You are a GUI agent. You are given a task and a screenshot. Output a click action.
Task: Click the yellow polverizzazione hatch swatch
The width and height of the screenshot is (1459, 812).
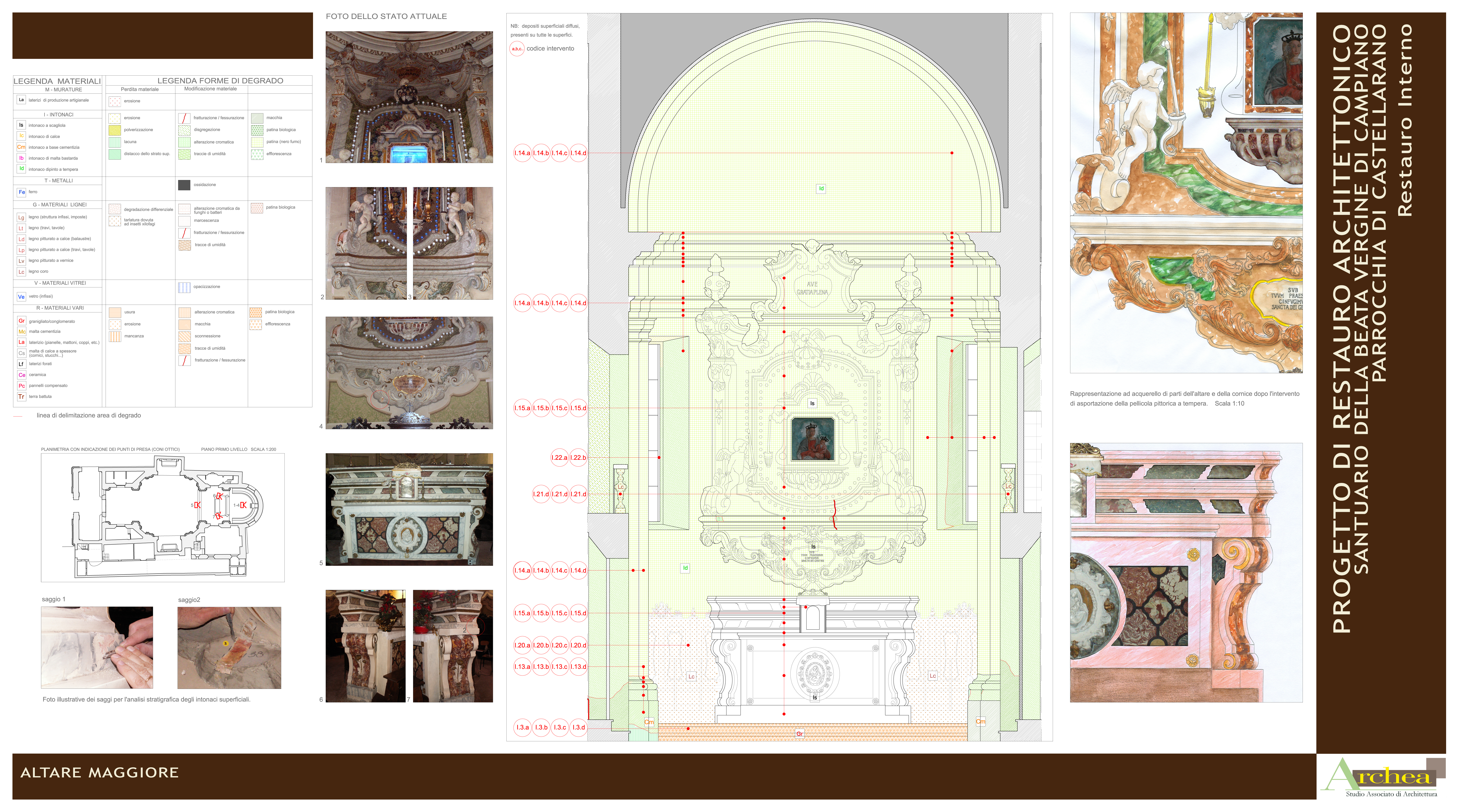(115, 130)
